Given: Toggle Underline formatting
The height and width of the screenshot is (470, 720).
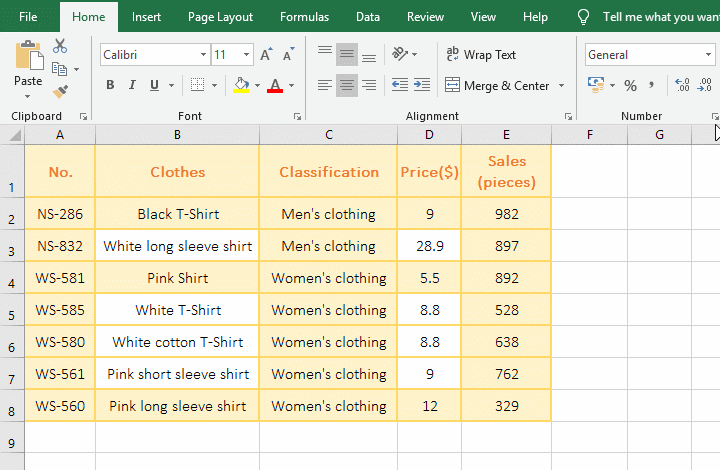Looking at the screenshot, I should (x=154, y=85).
